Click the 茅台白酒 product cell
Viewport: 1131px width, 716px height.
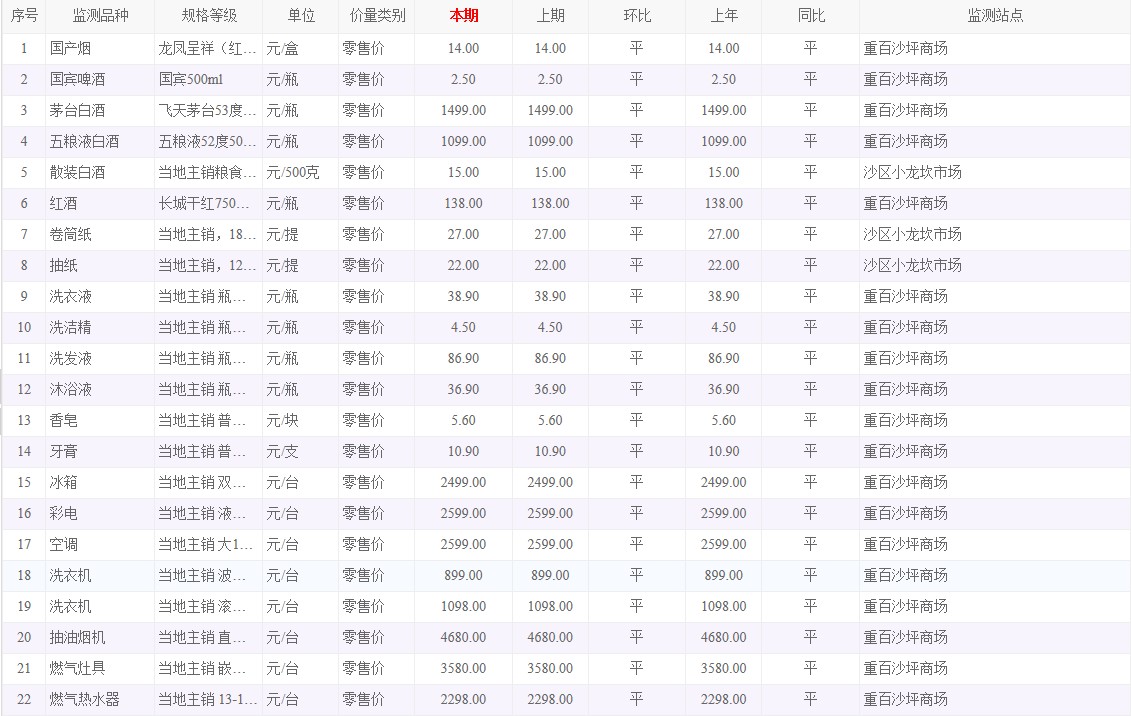click(77, 110)
